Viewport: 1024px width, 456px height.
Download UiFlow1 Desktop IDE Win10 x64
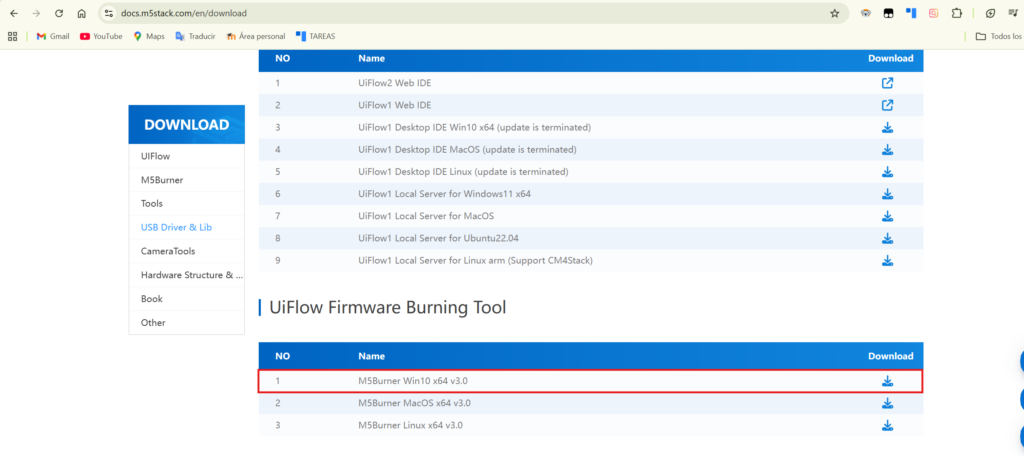point(886,128)
